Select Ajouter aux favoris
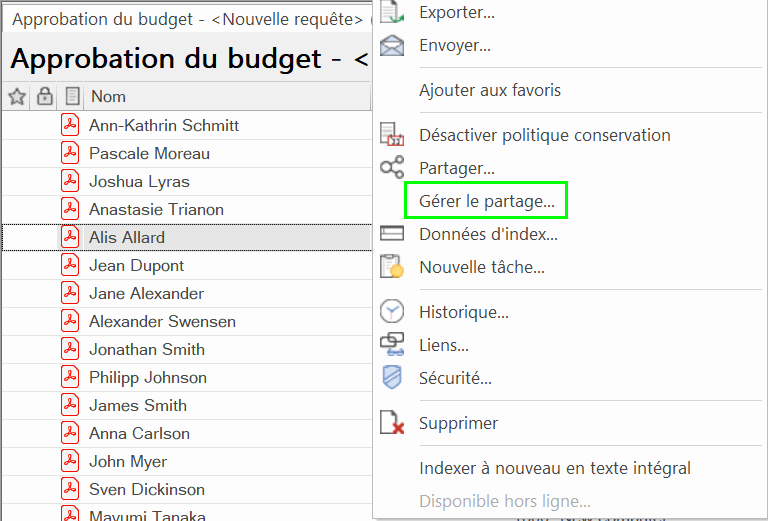The height and width of the screenshot is (521, 768). pyautogui.click(x=490, y=90)
